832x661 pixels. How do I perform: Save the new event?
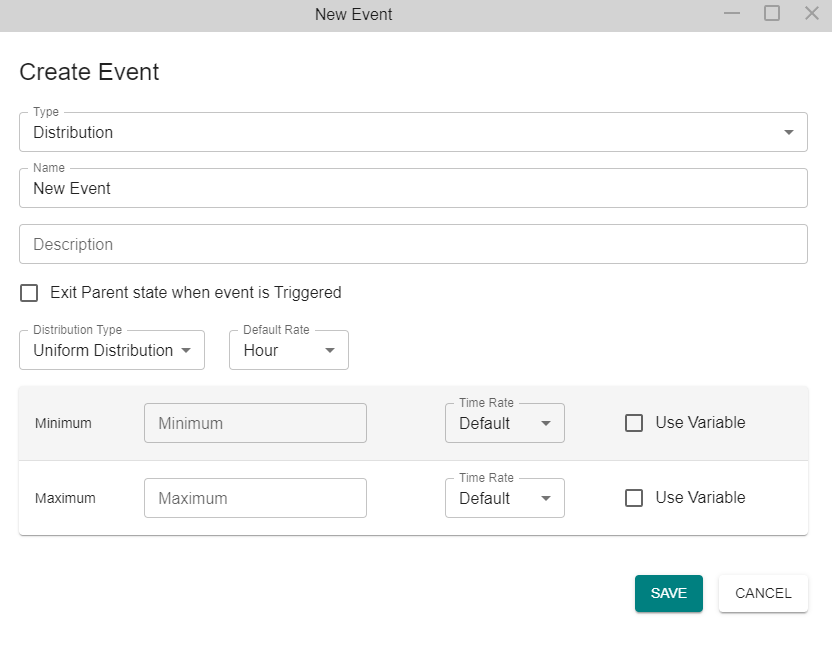[x=669, y=593]
